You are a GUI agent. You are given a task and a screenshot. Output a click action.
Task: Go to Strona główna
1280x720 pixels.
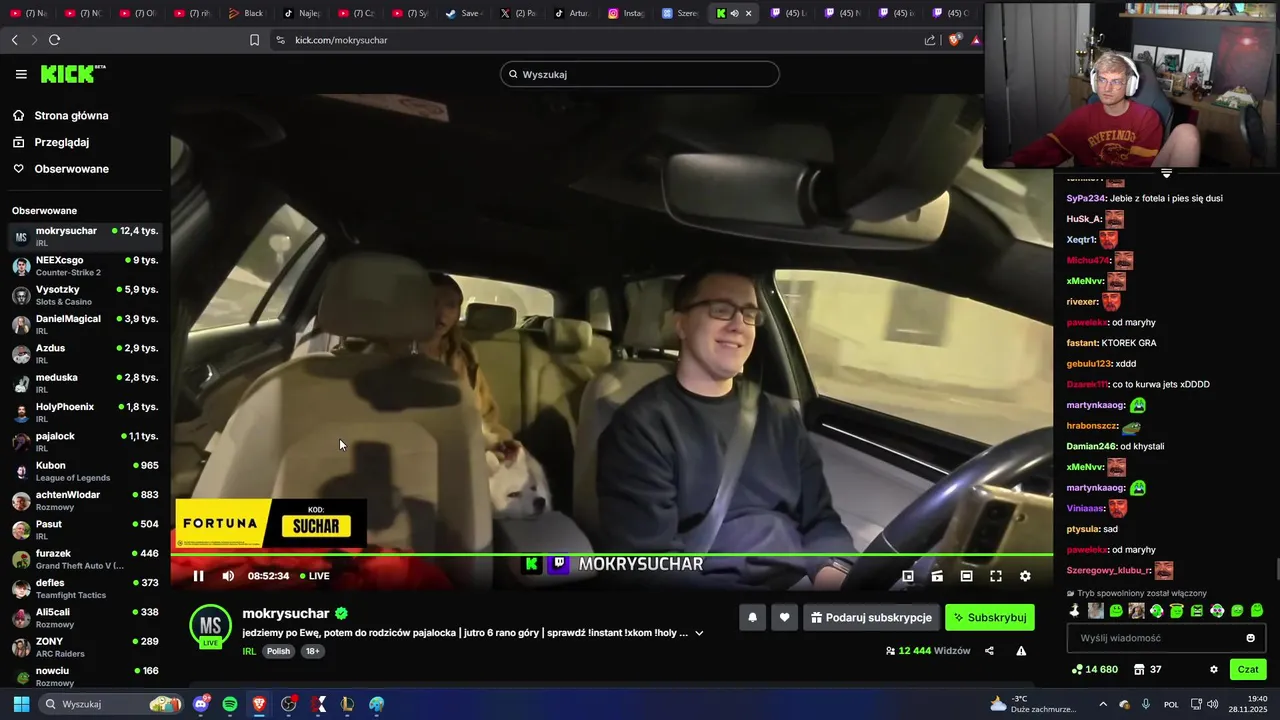[x=71, y=116]
